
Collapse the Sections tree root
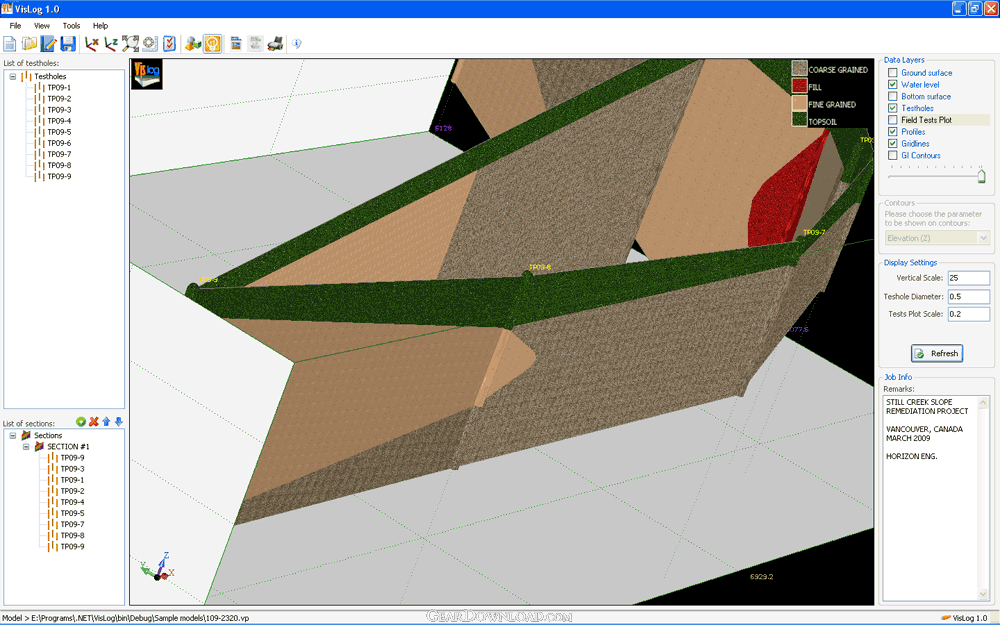click(x=12, y=436)
